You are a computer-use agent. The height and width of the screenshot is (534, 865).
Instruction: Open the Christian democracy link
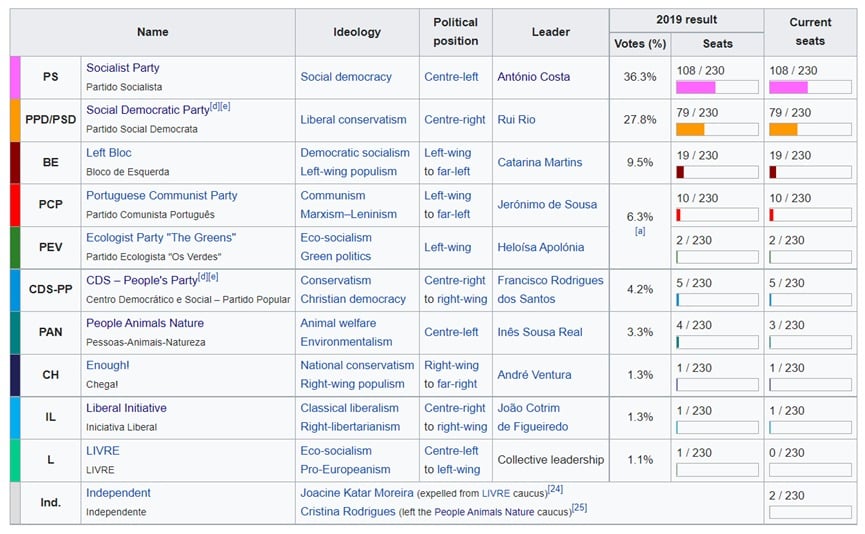click(353, 299)
